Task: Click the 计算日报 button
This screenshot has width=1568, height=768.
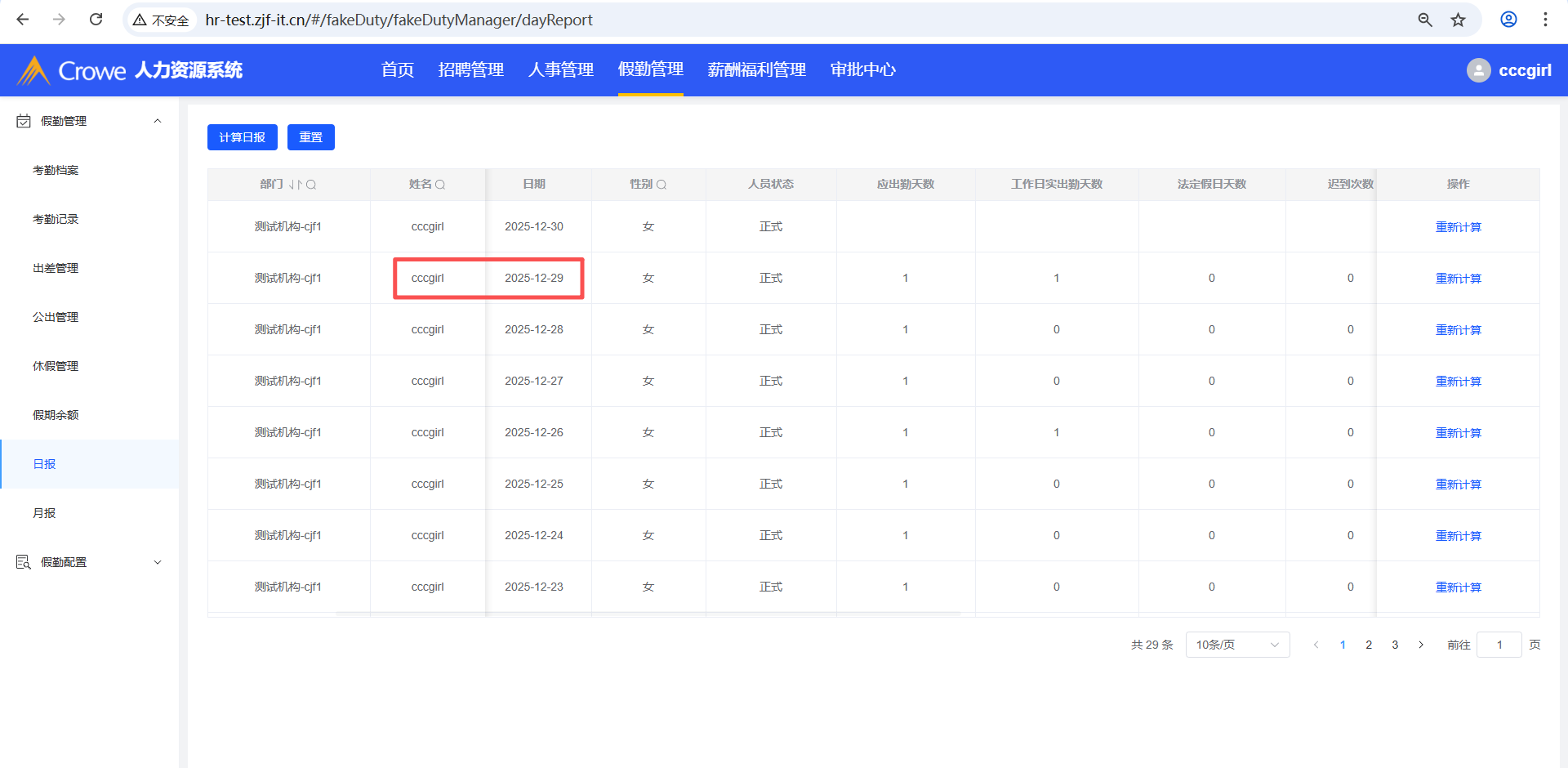Action: 242,137
